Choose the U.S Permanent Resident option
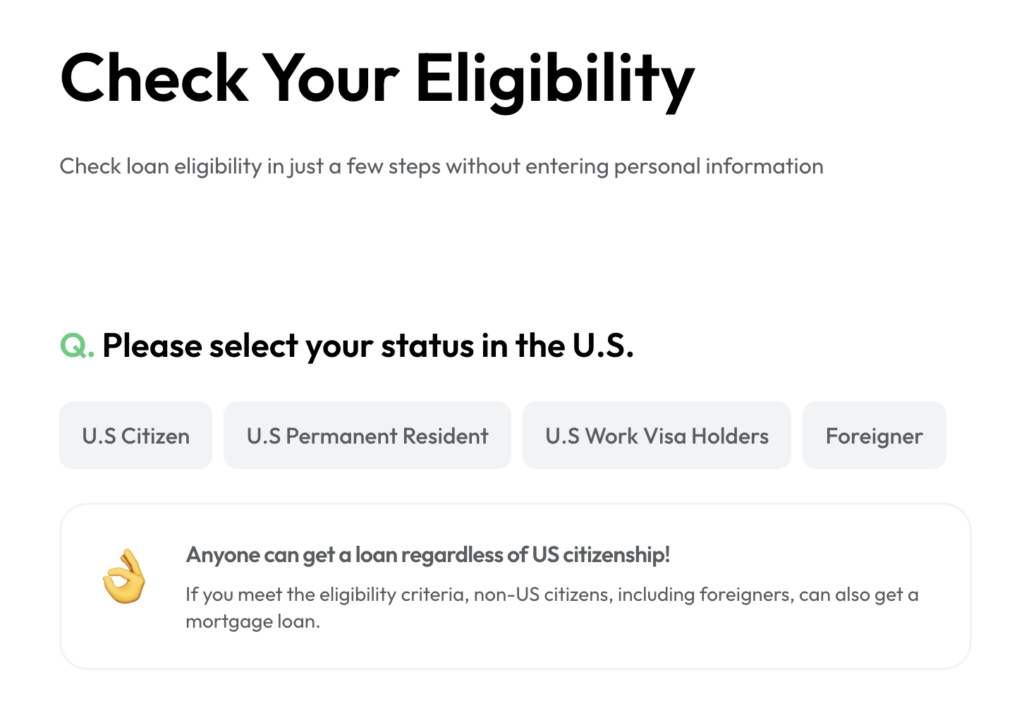 (x=367, y=435)
